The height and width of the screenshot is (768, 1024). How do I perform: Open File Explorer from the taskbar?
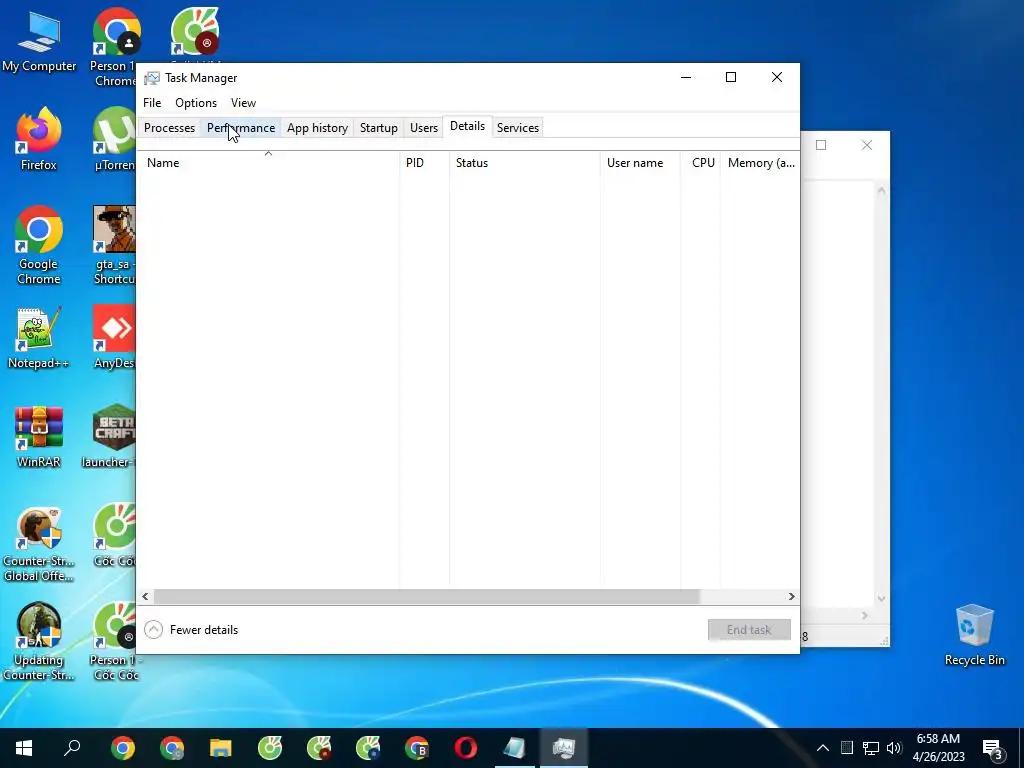[x=221, y=748]
